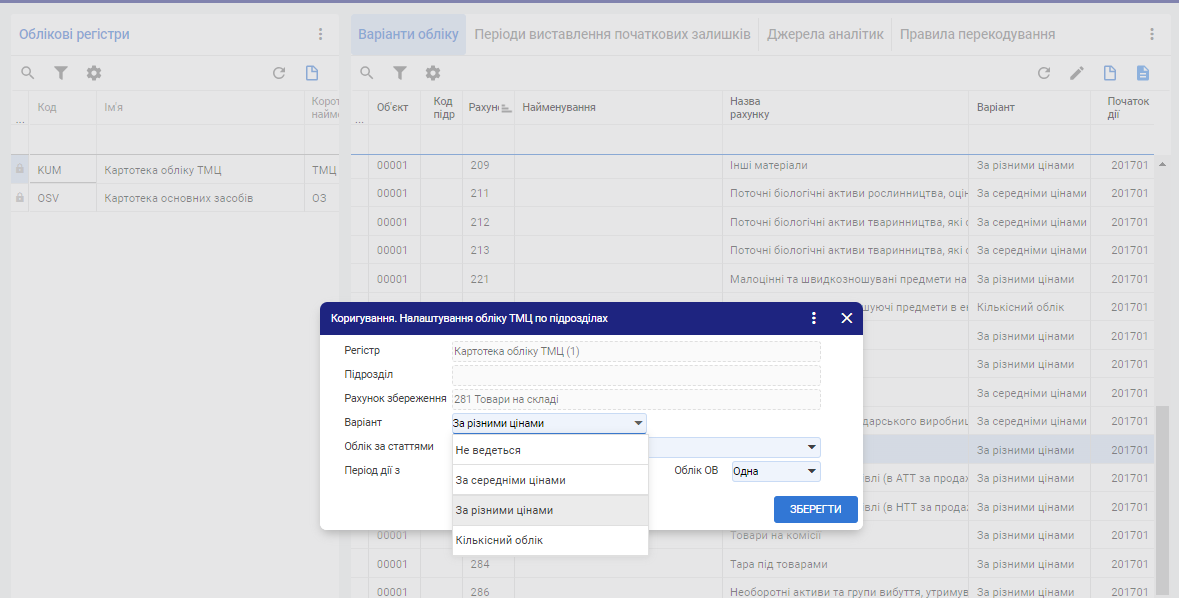The height and width of the screenshot is (598, 1179).
Task: Open Правила перекодування tab
Action: coord(977,34)
